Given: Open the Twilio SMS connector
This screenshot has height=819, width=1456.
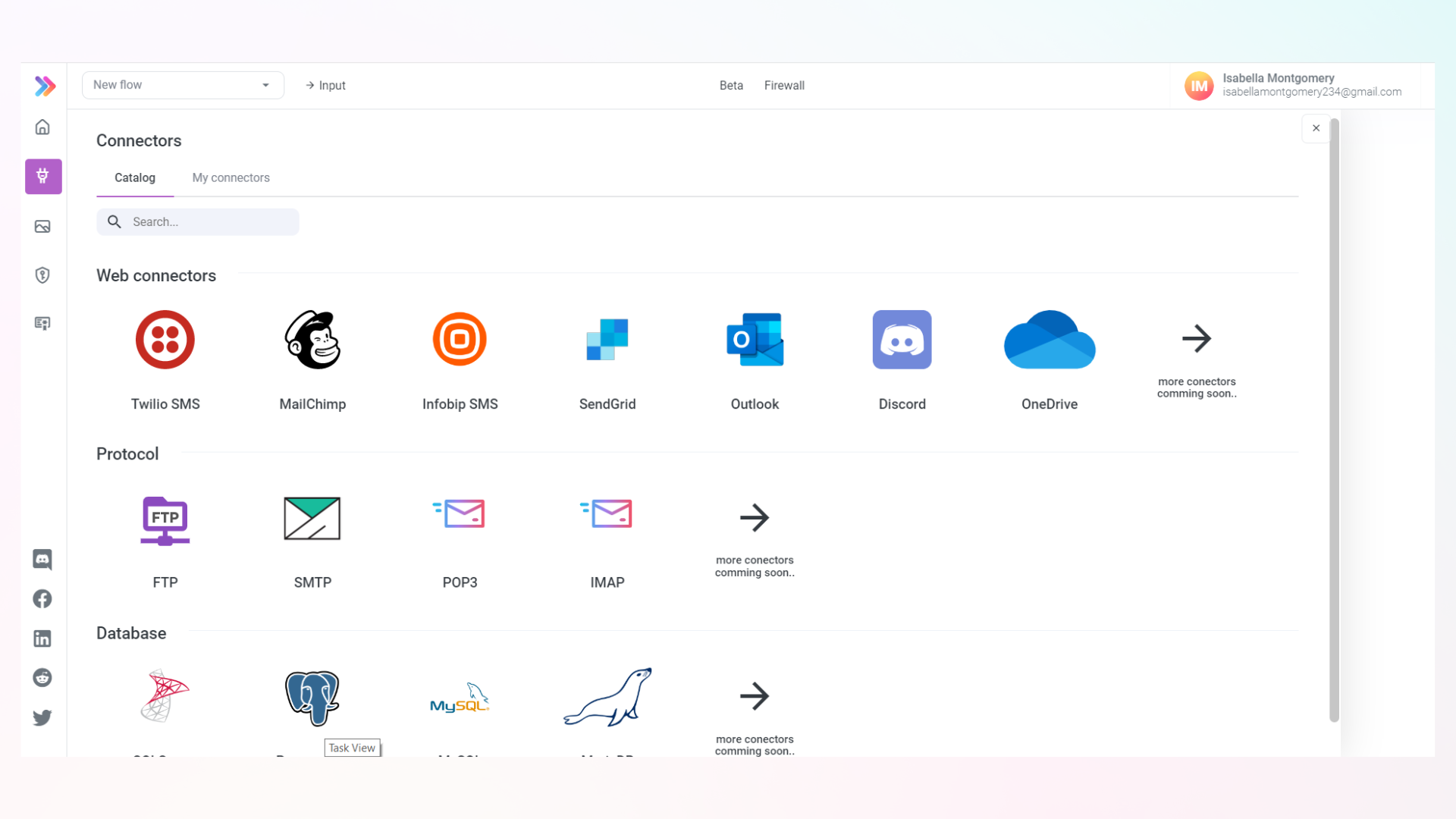Looking at the screenshot, I should [x=165, y=340].
